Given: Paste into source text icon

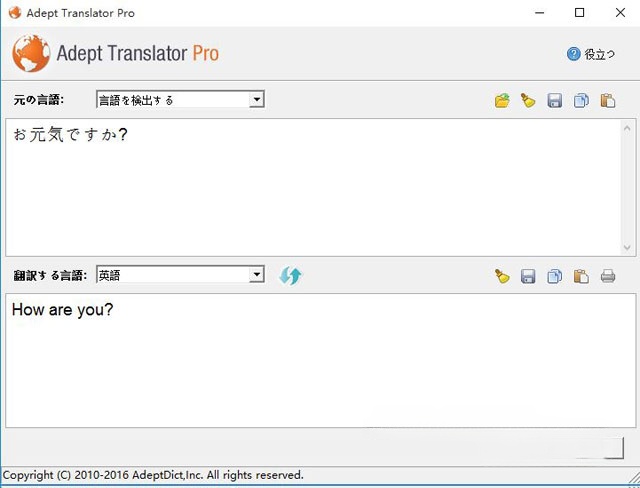Looking at the screenshot, I should tap(607, 100).
